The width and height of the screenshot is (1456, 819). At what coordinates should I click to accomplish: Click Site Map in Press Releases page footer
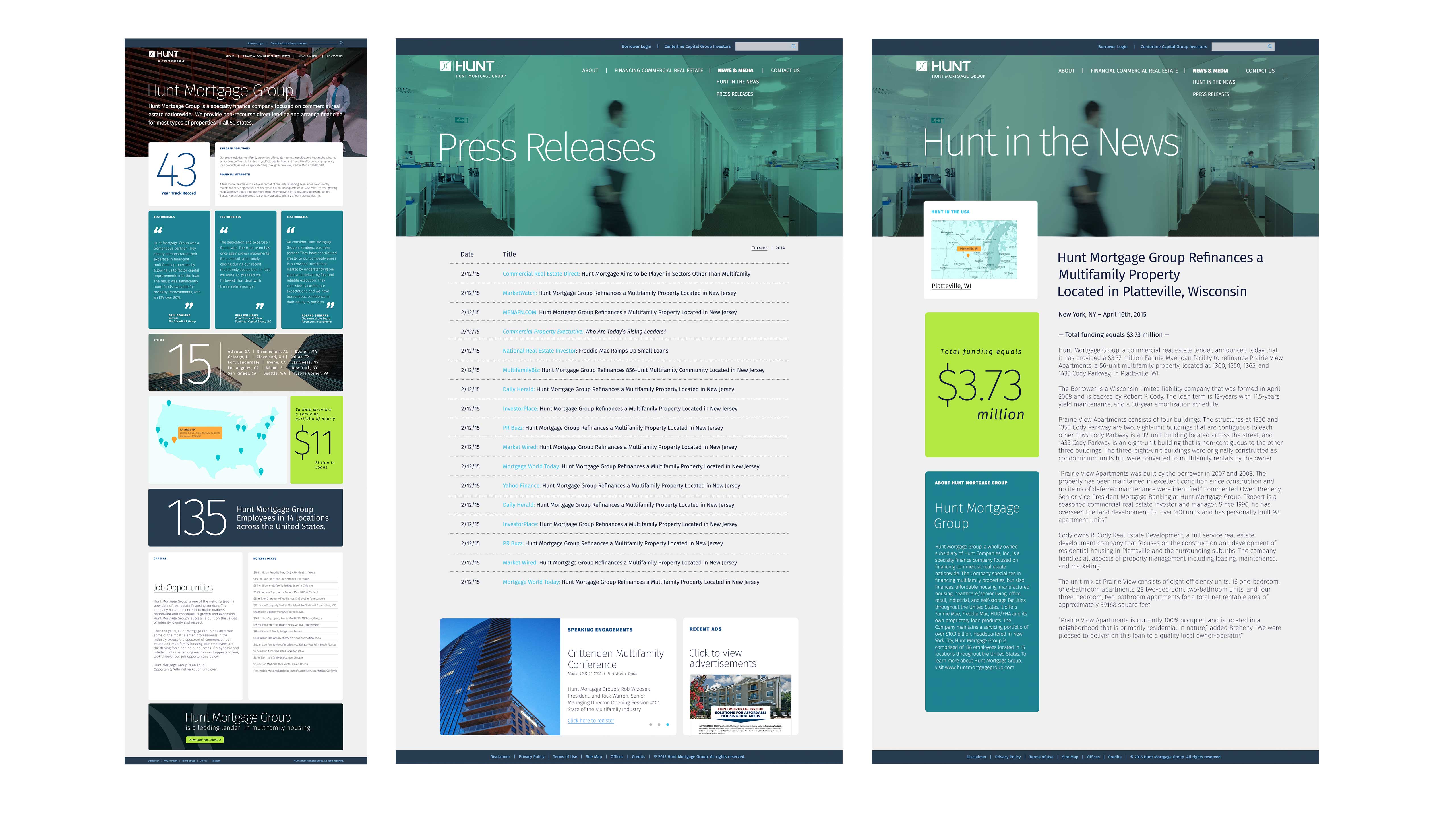click(593, 757)
